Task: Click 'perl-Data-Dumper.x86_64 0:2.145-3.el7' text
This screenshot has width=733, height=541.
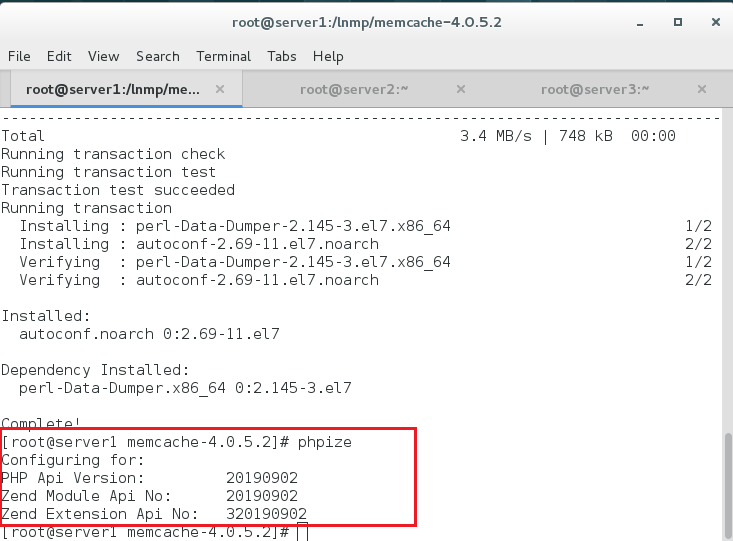Action: pyautogui.click(x=185, y=388)
